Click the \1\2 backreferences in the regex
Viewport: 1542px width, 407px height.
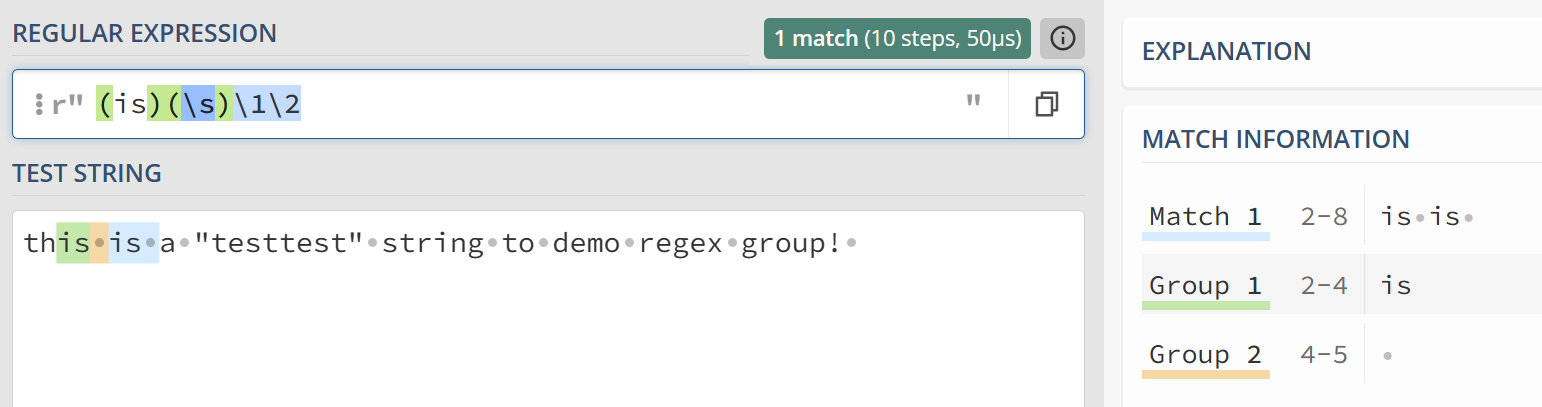click(268, 104)
